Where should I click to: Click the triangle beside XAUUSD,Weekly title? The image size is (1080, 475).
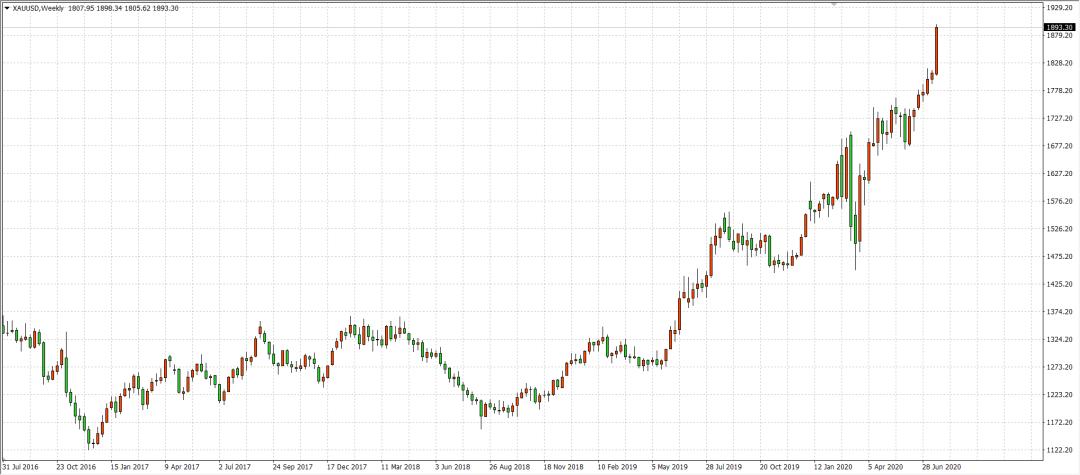coord(7,8)
